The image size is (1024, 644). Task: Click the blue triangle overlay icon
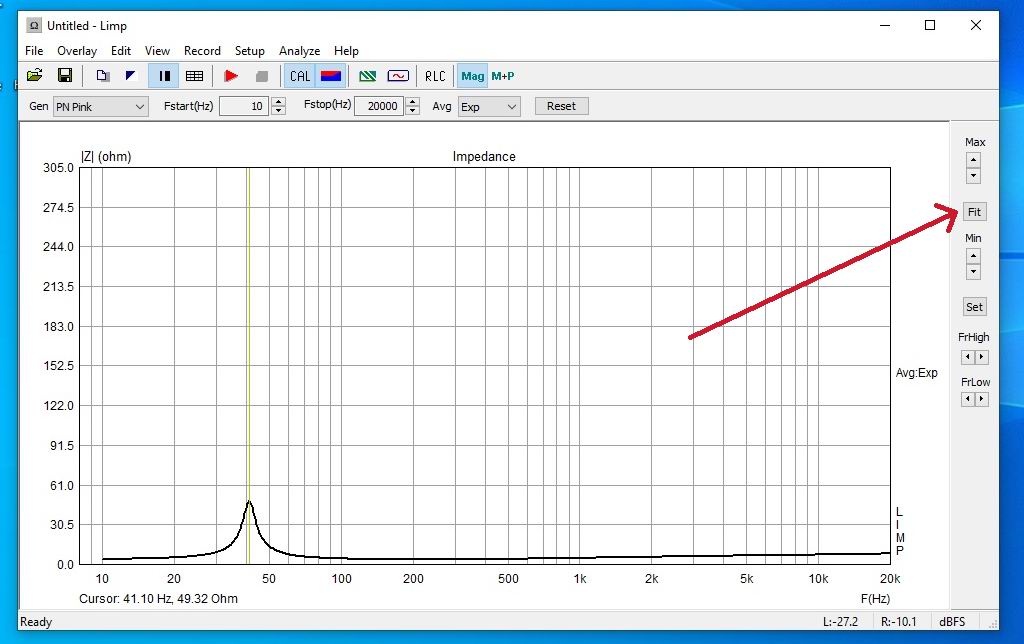[131, 76]
